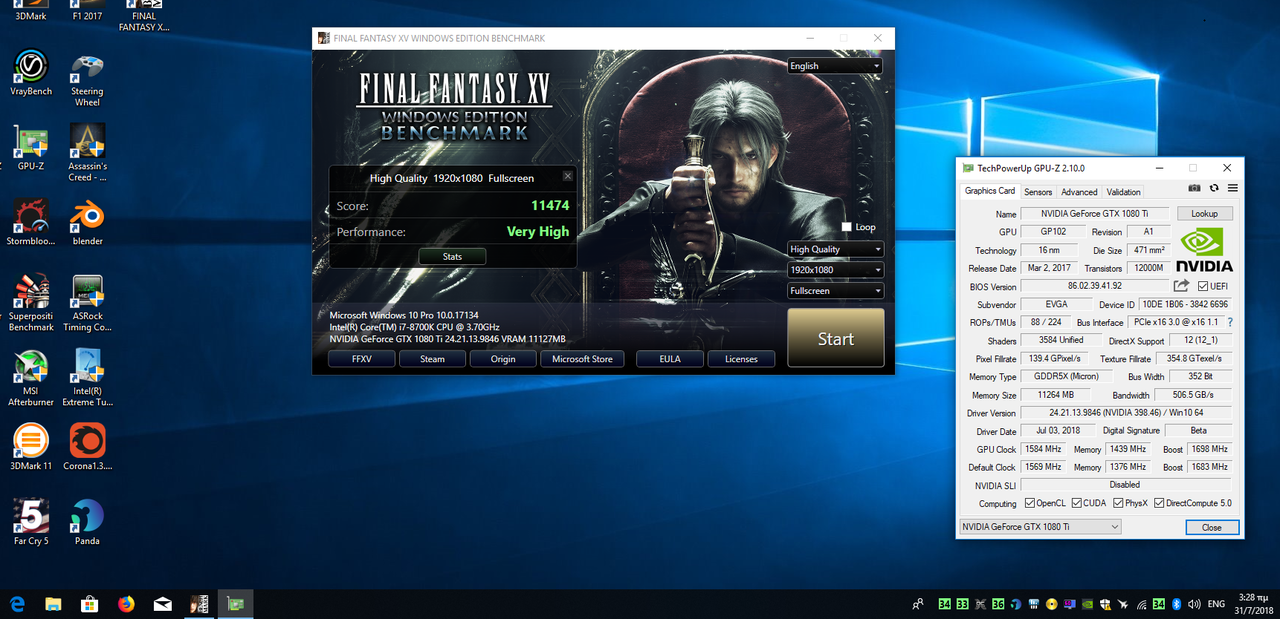Click the GPU name field in GPU-Z
The width and height of the screenshot is (1280, 619).
1095,214
